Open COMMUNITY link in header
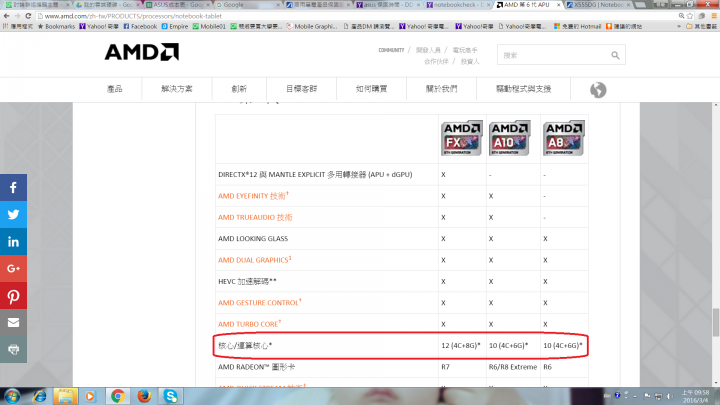The image size is (720, 405). [x=391, y=50]
